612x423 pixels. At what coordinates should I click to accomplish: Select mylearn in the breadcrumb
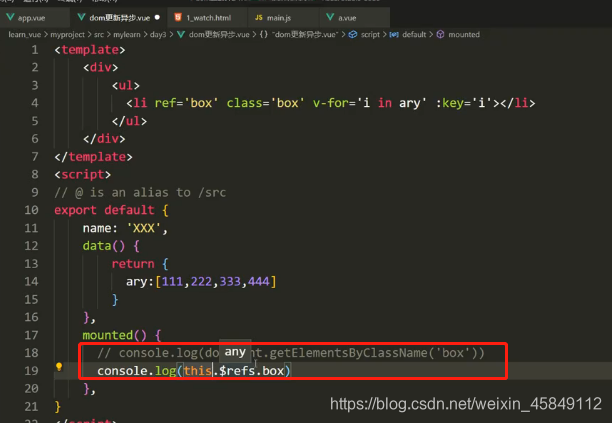(127, 35)
